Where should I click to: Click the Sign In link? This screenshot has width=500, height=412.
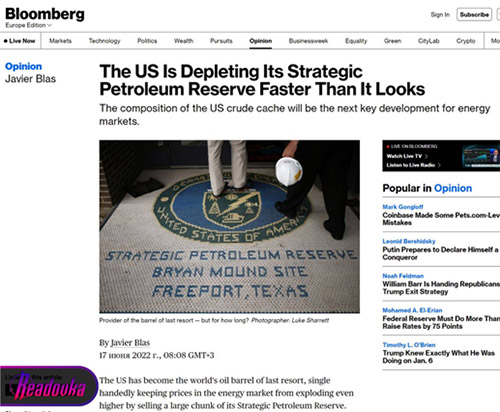pyautogui.click(x=440, y=15)
